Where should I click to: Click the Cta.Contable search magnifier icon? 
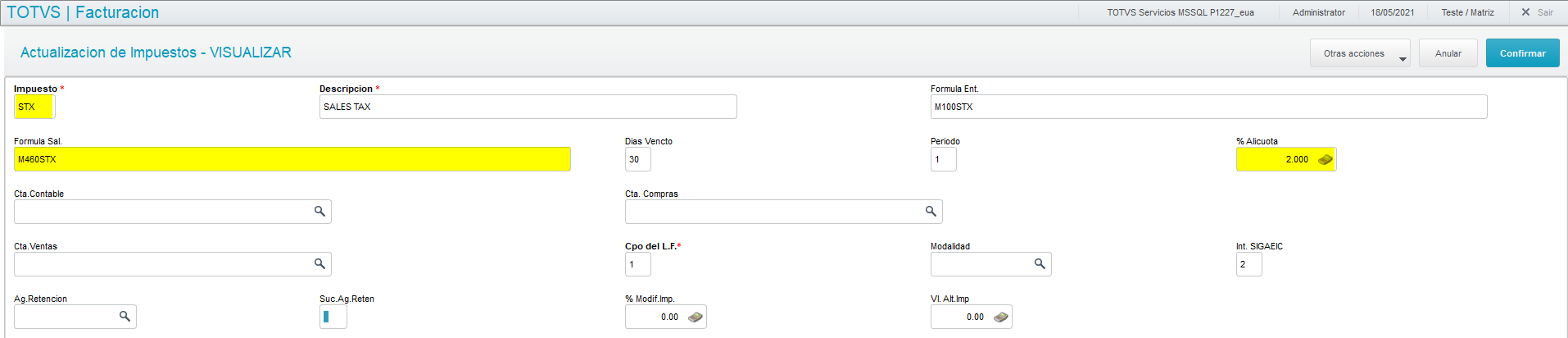tap(319, 212)
